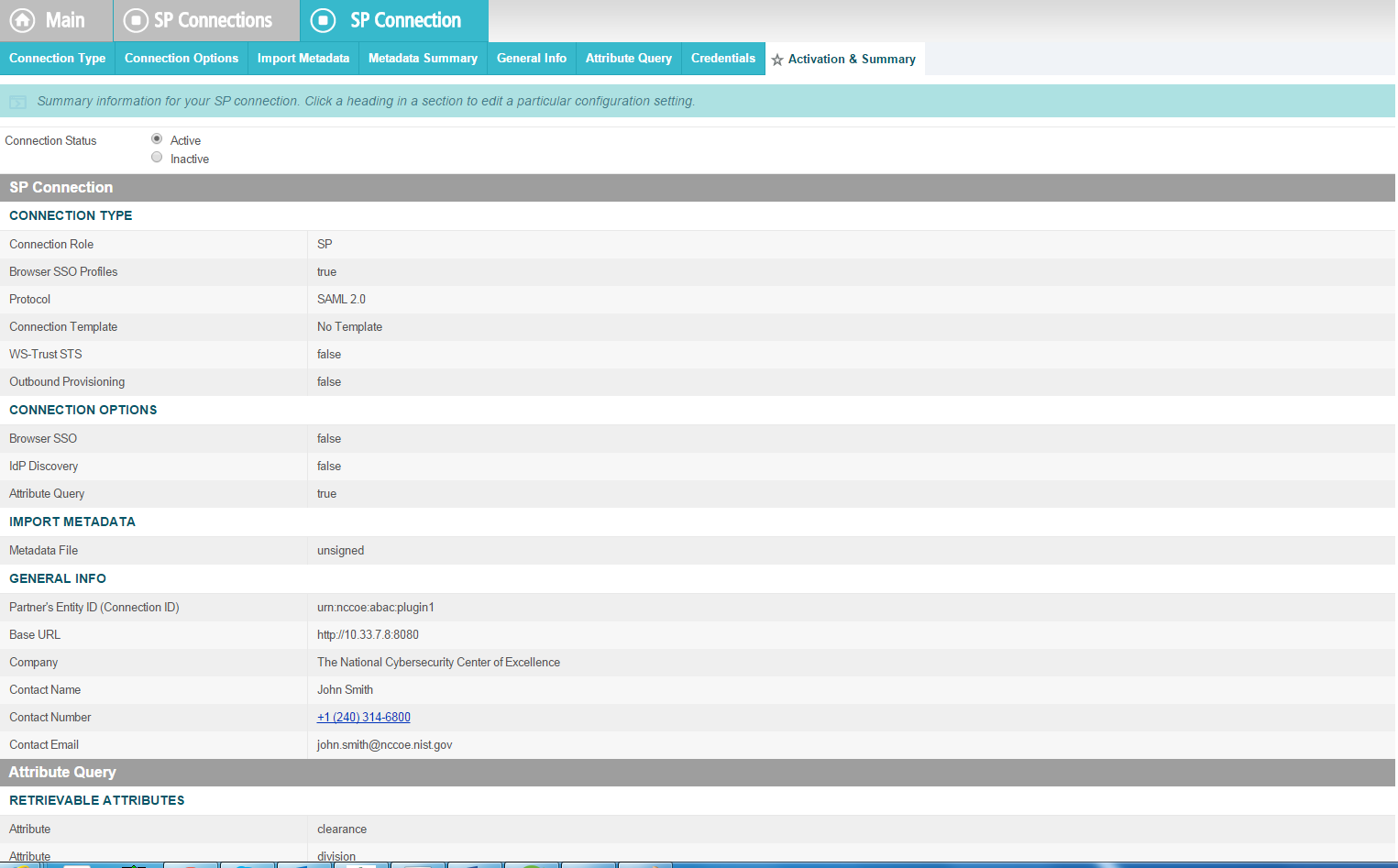
Task: Edit via the CONNECTION TYPE section heading
Action: [x=71, y=216]
